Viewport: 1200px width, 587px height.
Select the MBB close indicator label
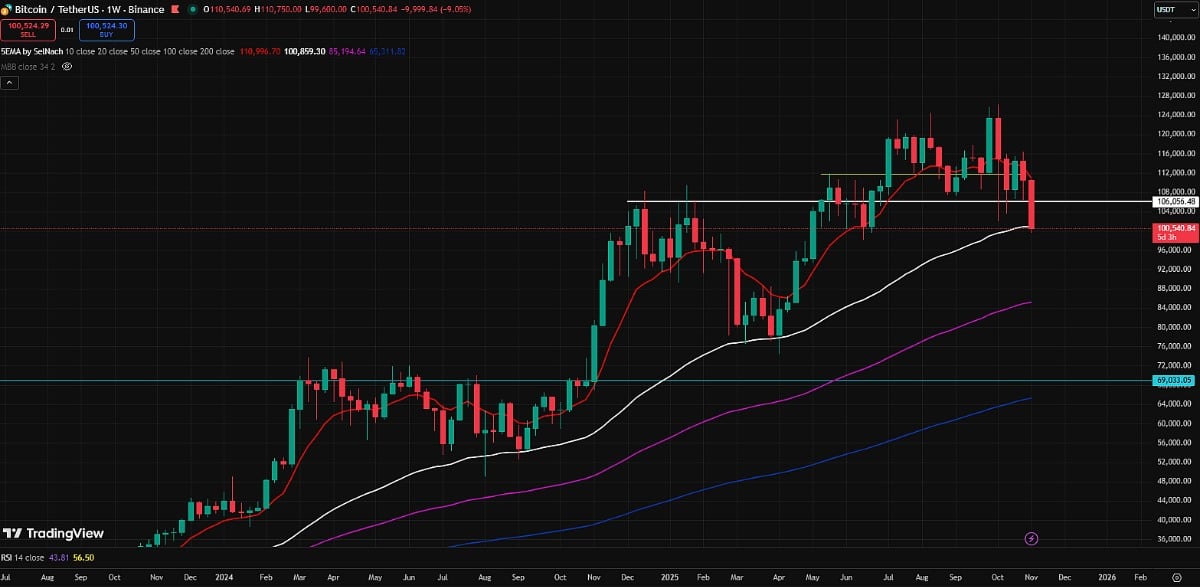[28, 66]
